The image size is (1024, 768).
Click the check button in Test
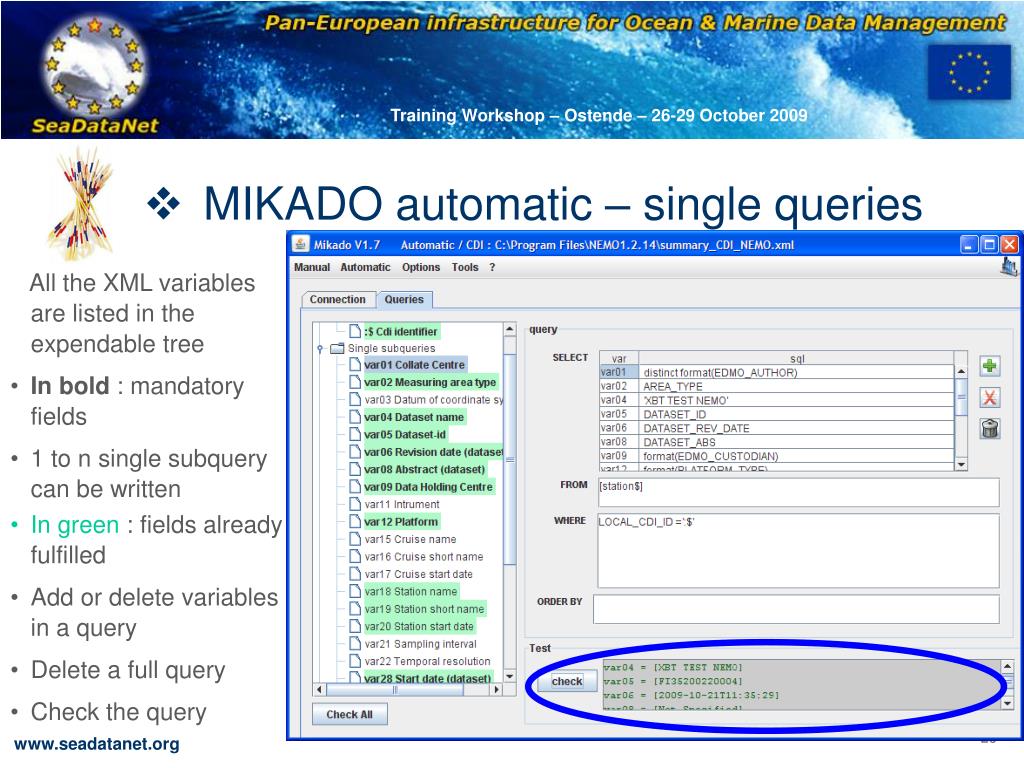(x=567, y=681)
